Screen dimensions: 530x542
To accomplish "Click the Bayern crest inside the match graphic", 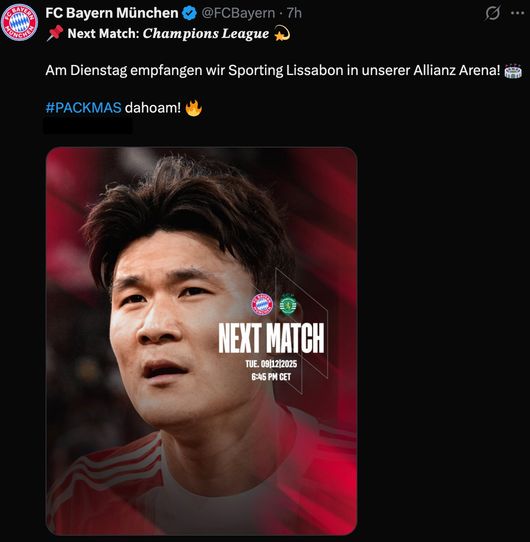I will tap(262, 305).
